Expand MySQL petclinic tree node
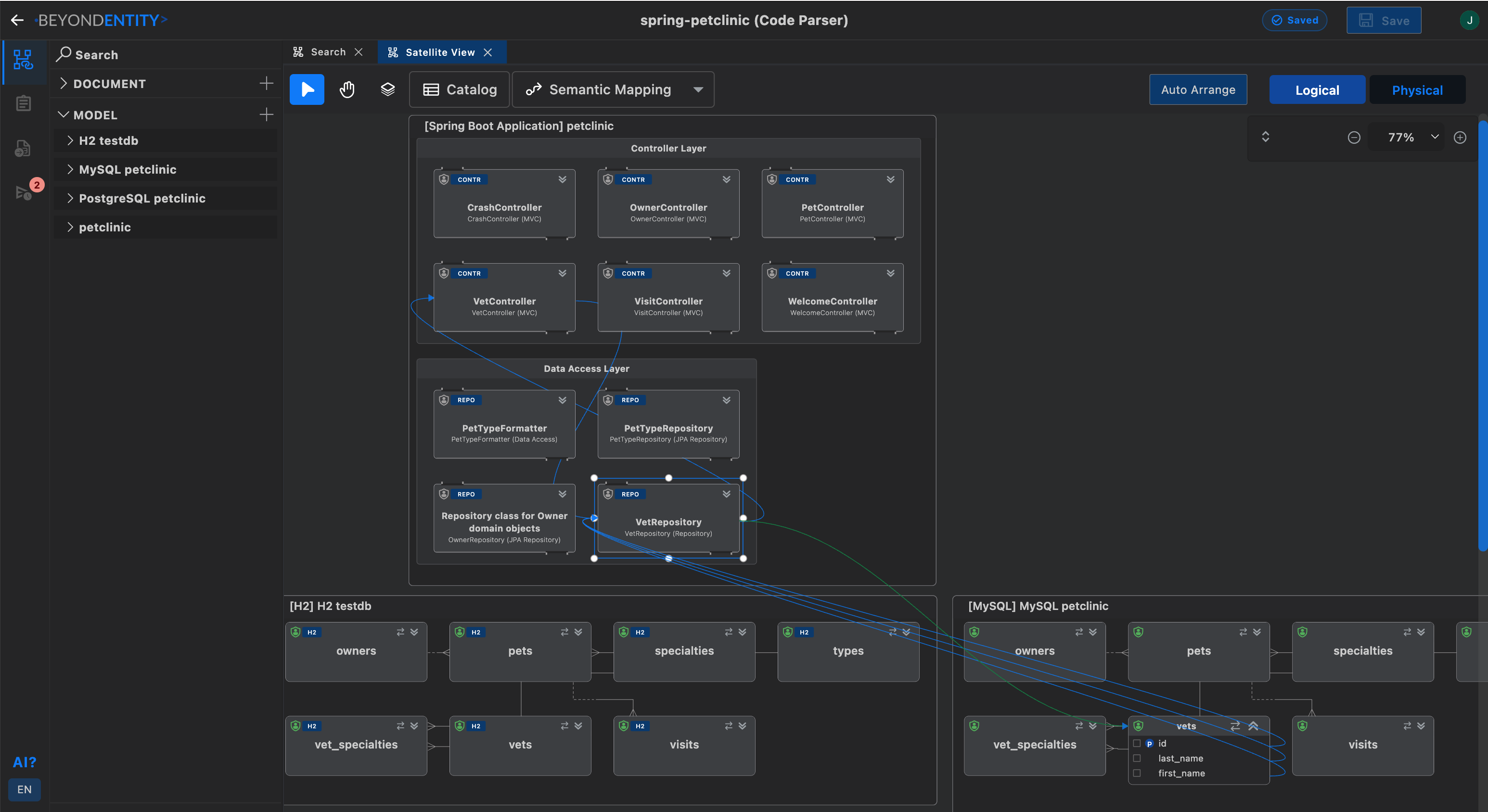This screenshot has width=1488, height=812. pyautogui.click(x=70, y=169)
